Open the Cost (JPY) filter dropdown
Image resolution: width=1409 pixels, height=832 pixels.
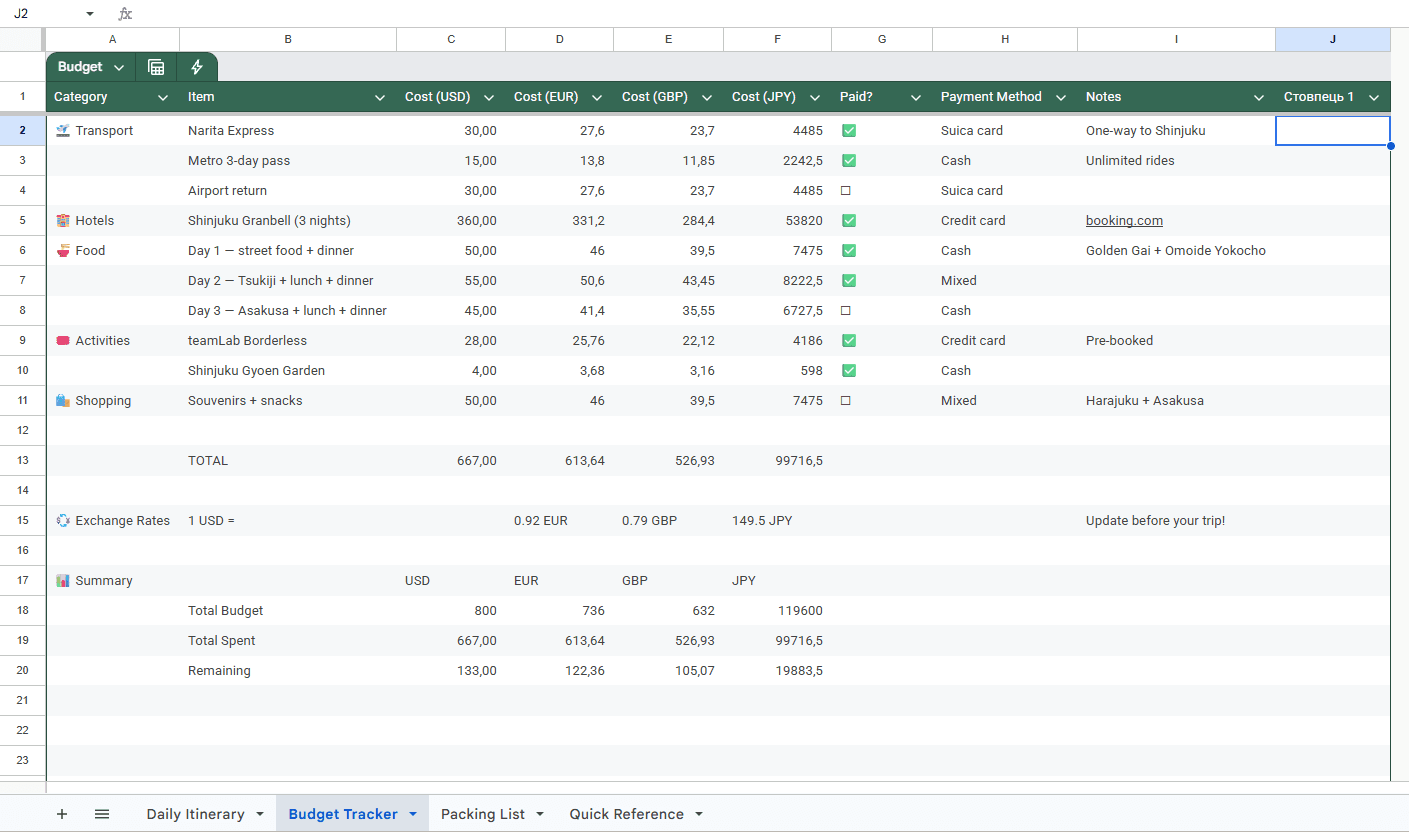(x=815, y=98)
